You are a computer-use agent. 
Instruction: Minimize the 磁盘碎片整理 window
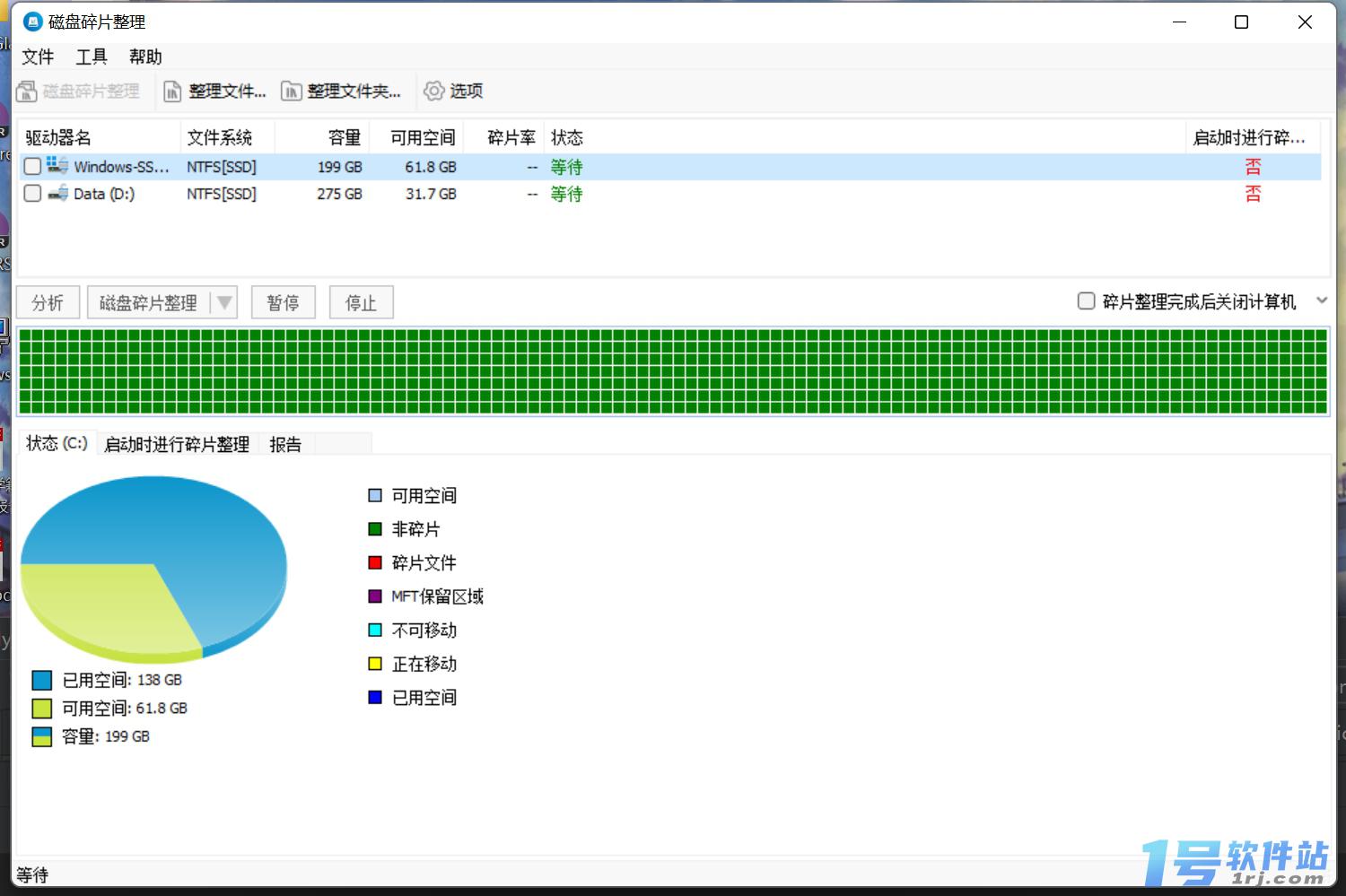(x=1180, y=22)
